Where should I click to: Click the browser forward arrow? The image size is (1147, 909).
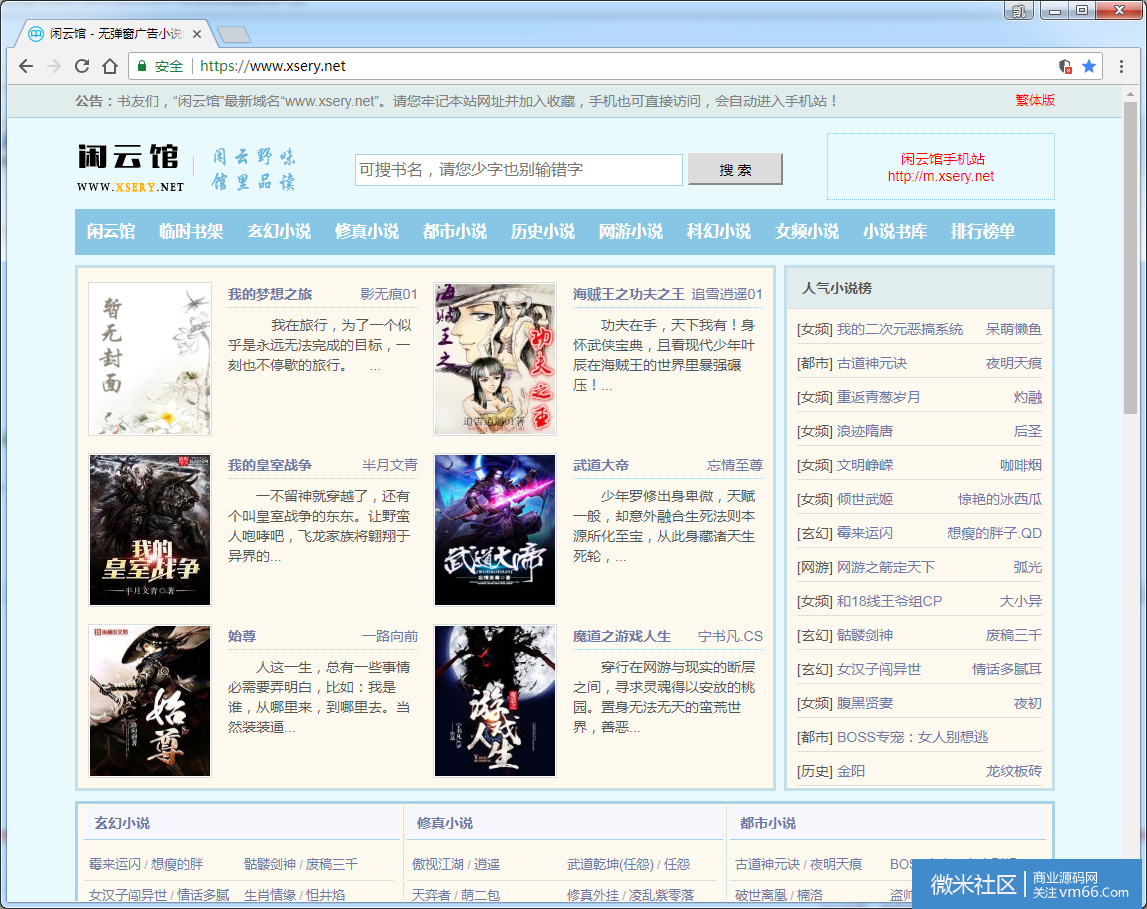(x=54, y=67)
